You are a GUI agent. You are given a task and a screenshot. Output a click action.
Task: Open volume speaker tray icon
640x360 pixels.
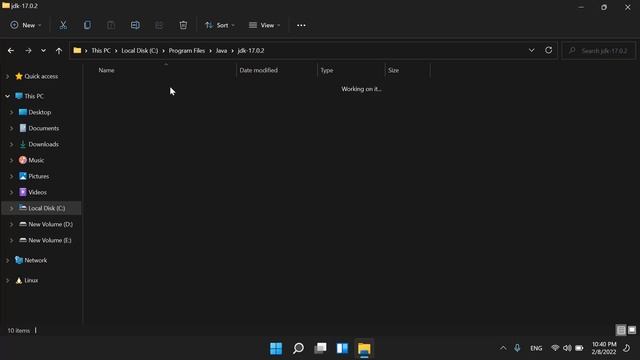(x=567, y=348)
